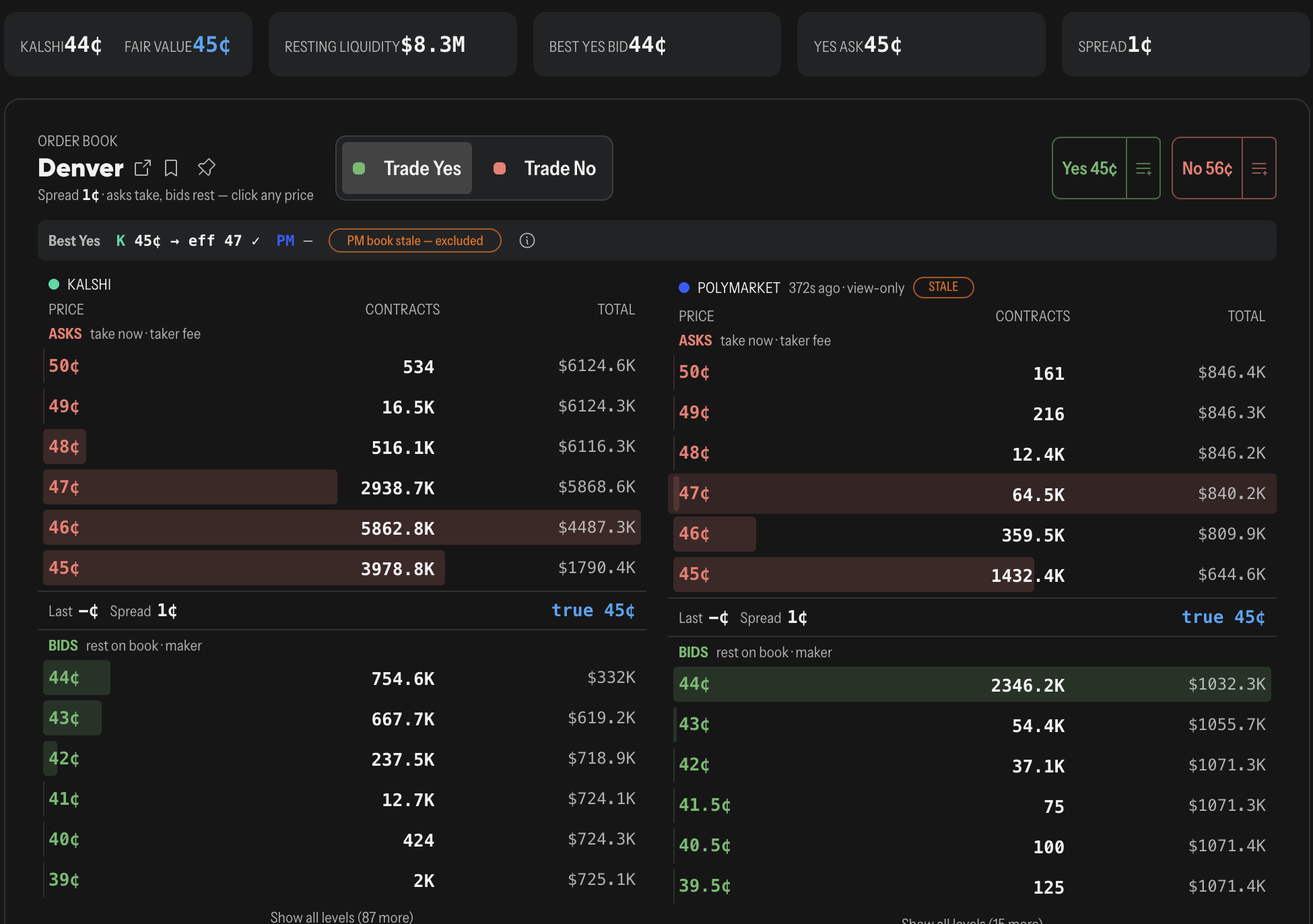Click Kalshi ask price 46¢
Screen dimensions: 1313x924
[x=64, y=527]
